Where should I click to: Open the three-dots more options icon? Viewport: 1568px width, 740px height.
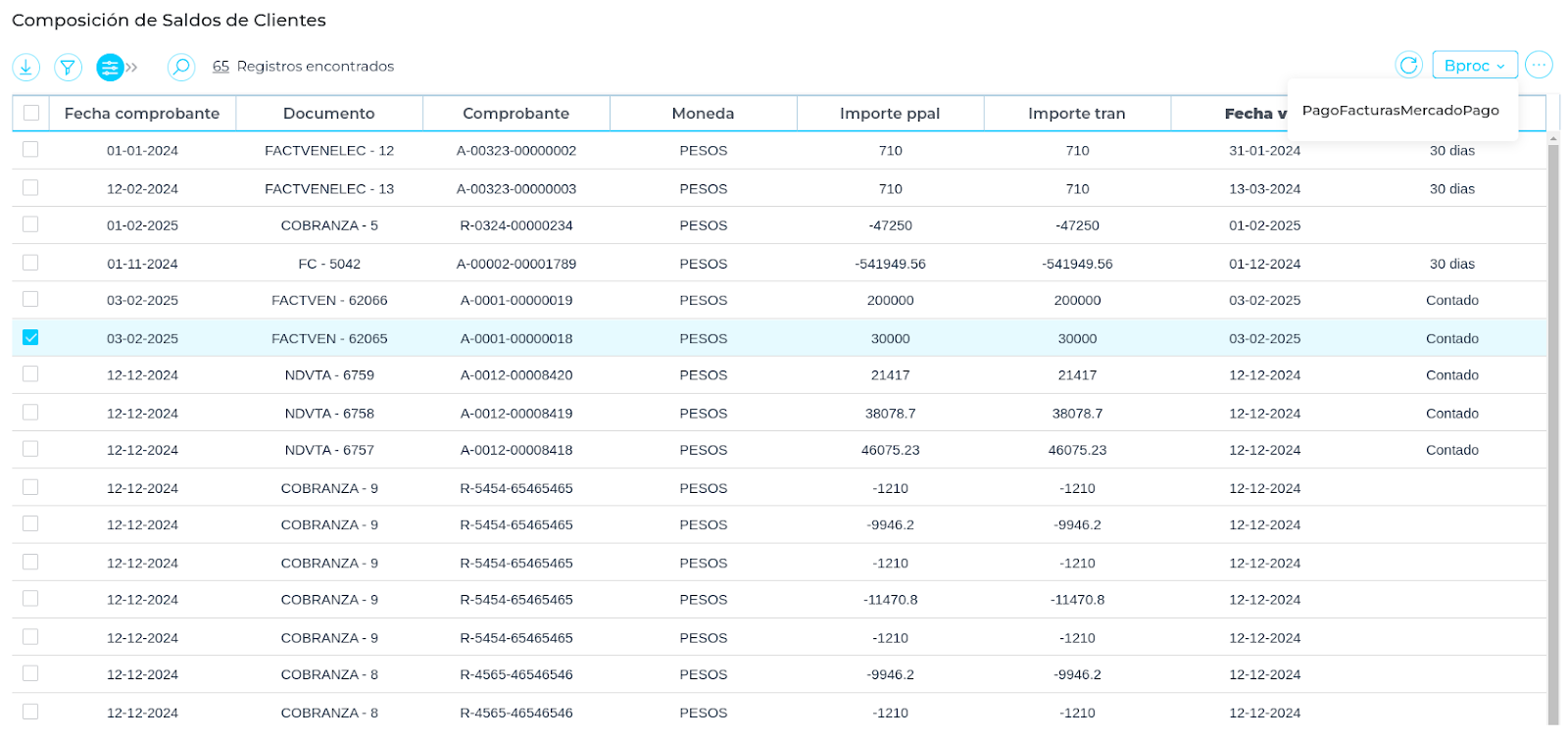point(1539,66)
